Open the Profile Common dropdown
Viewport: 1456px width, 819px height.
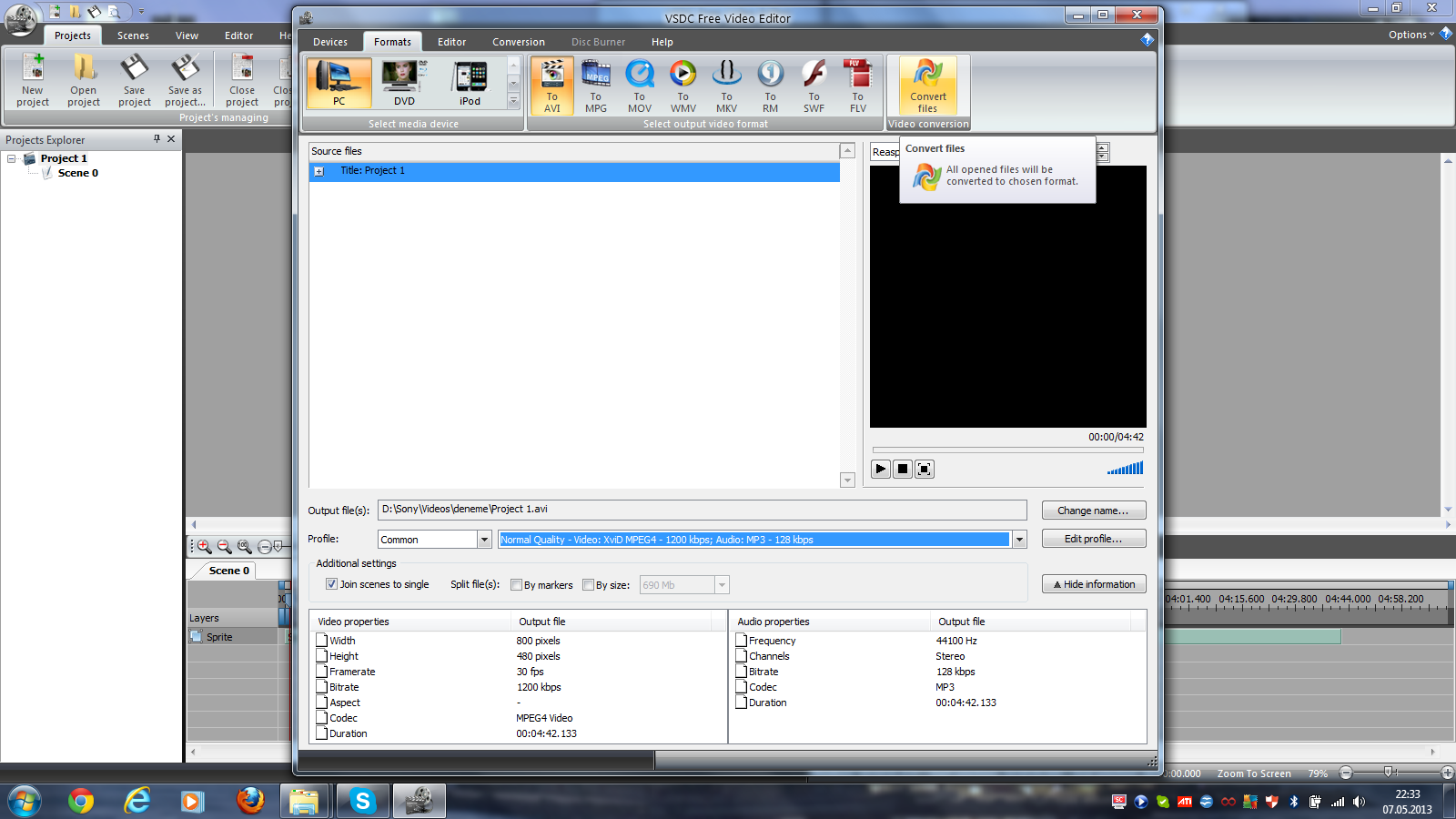coord(484,540)
